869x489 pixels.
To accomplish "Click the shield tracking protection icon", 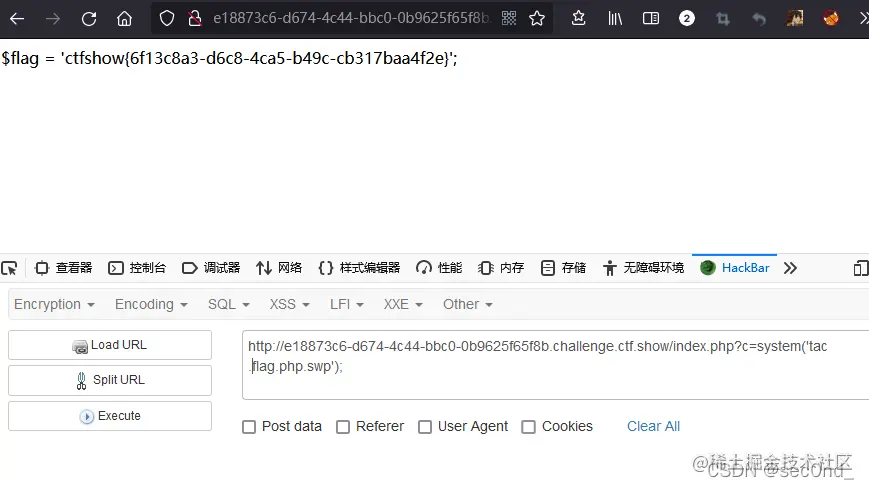I will [166, 19].
